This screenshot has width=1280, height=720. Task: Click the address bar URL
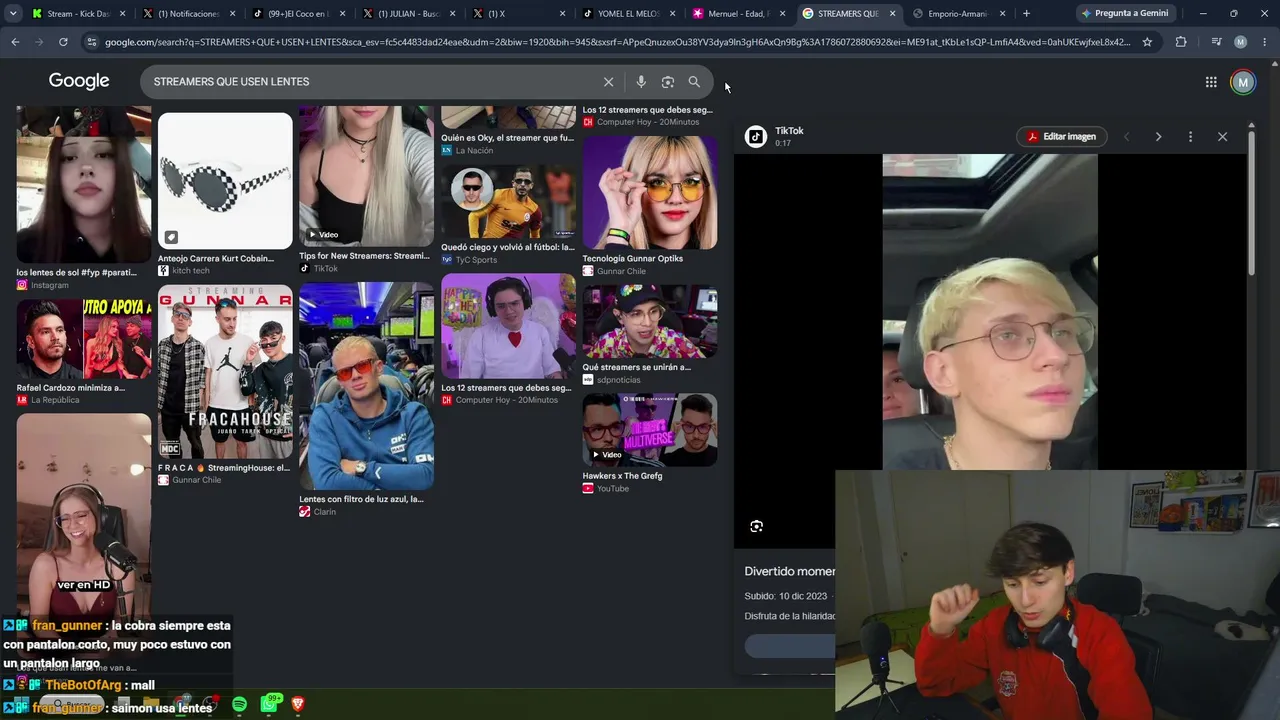[x=618, y=42]
